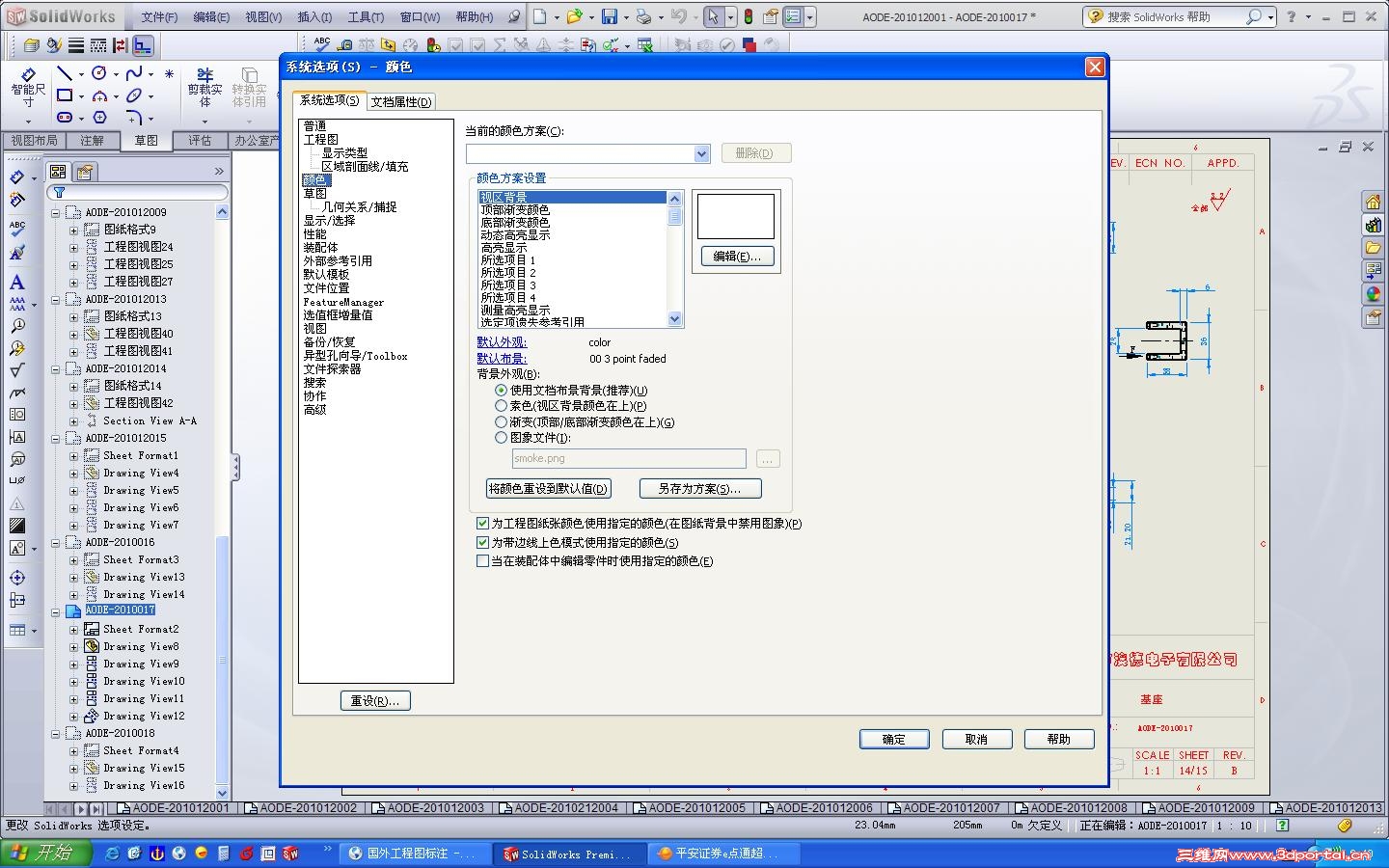Image resolution: width=1389 pixels, height=868 pixels.
Task: Click the Note (A) annotation tool
Action: point(17,283)
